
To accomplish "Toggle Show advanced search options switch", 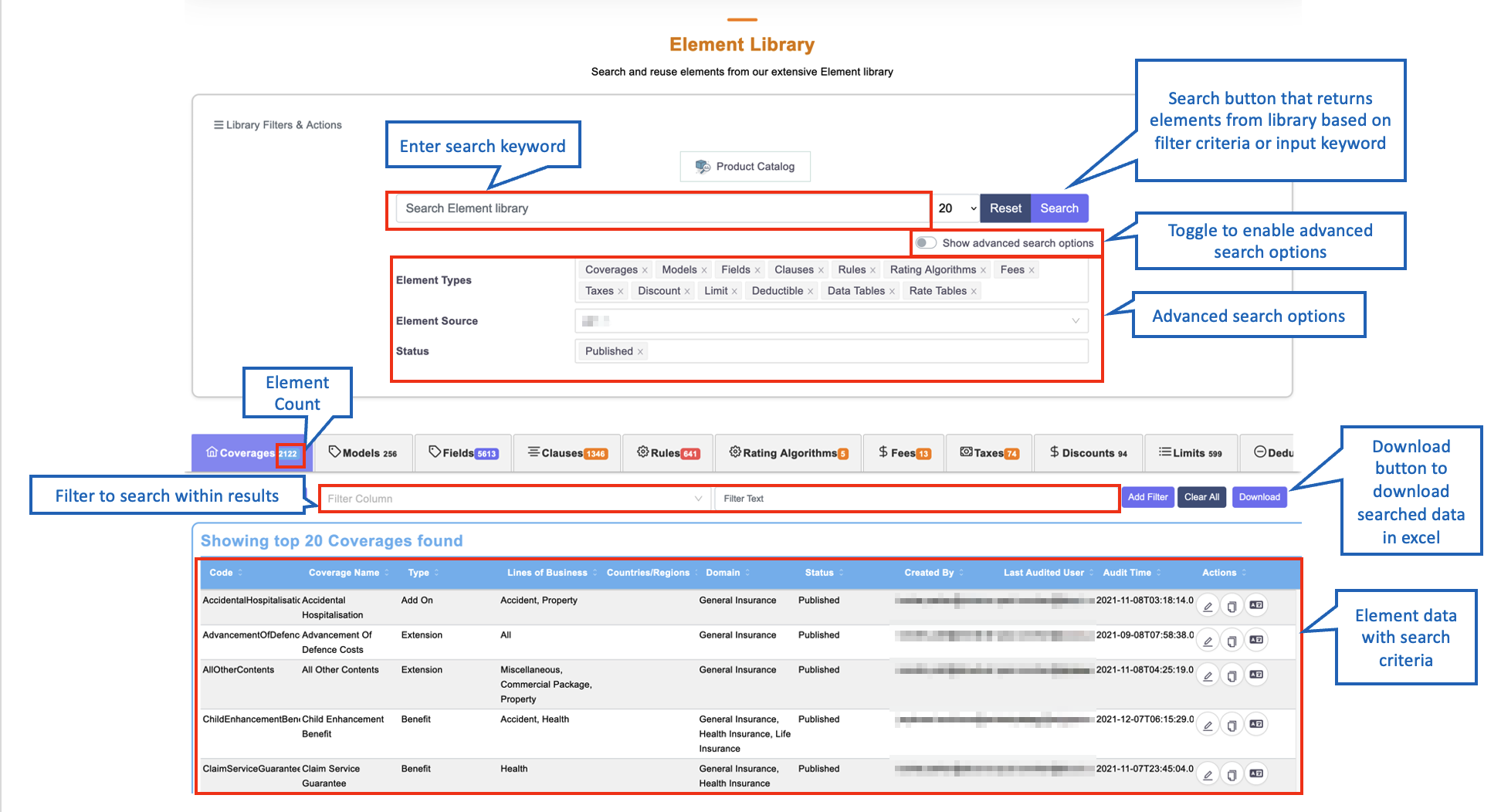I will pos(926,243).
